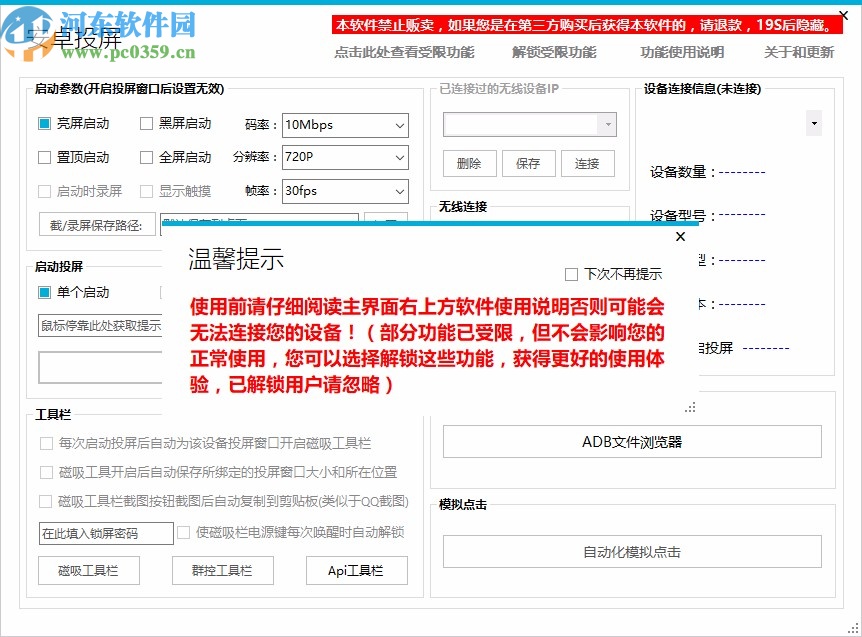This screenshot has height=637, width=862.
Task: Open the ADB文件浏览器 file browser
Action: pyautogui.click(x=635, y=441)
